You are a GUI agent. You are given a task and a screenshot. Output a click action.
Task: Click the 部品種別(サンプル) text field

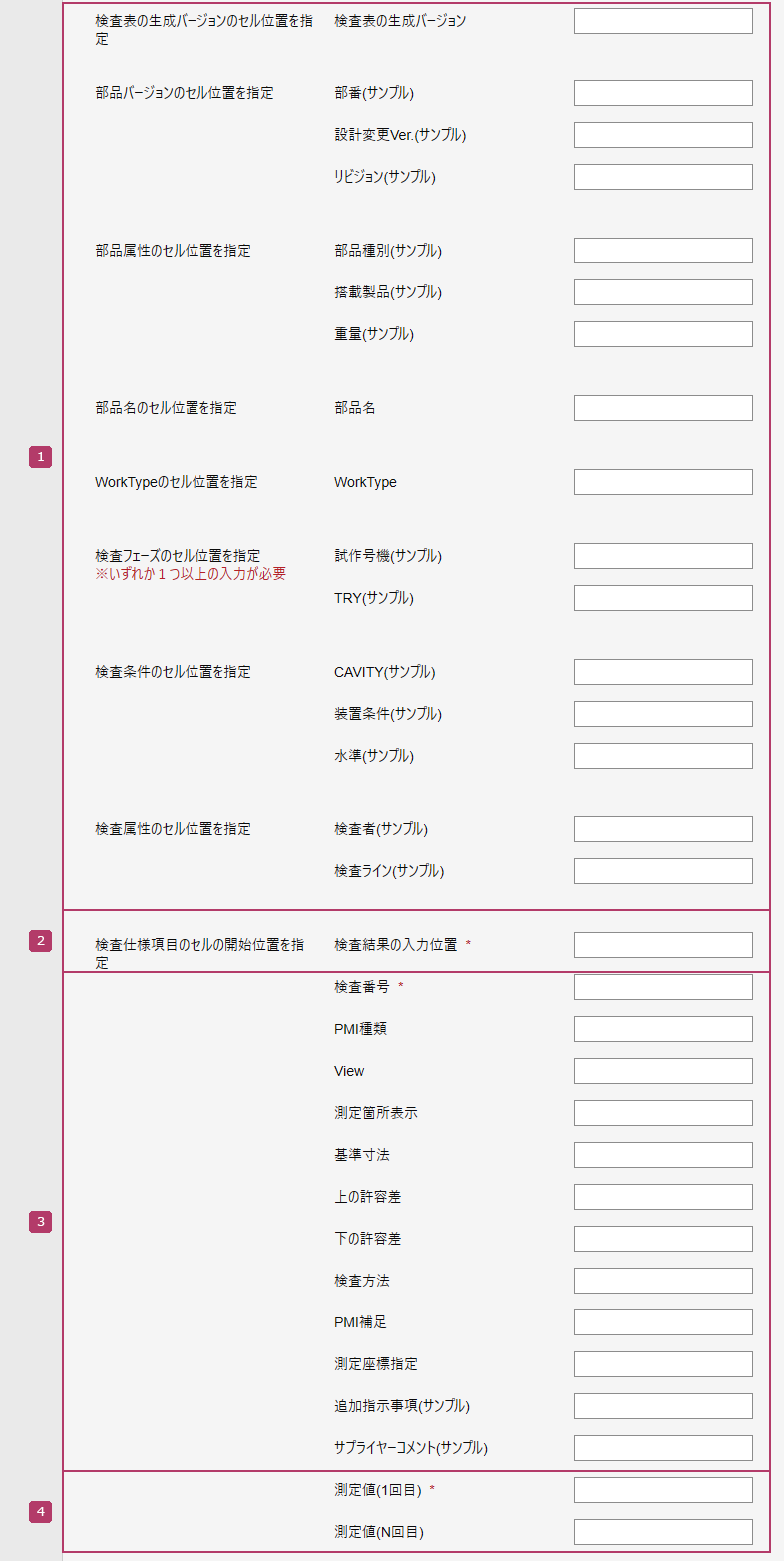point(662,251)
